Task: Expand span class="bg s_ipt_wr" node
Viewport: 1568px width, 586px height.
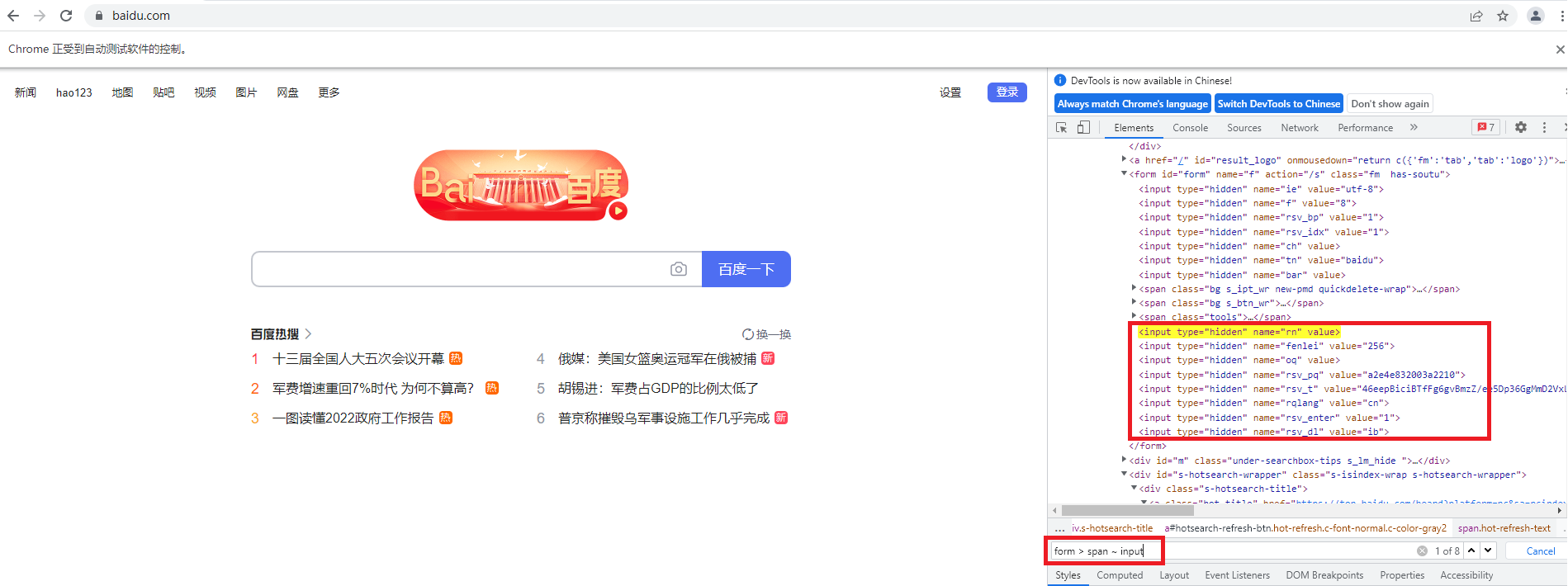Action: (x=1134, y=288)
